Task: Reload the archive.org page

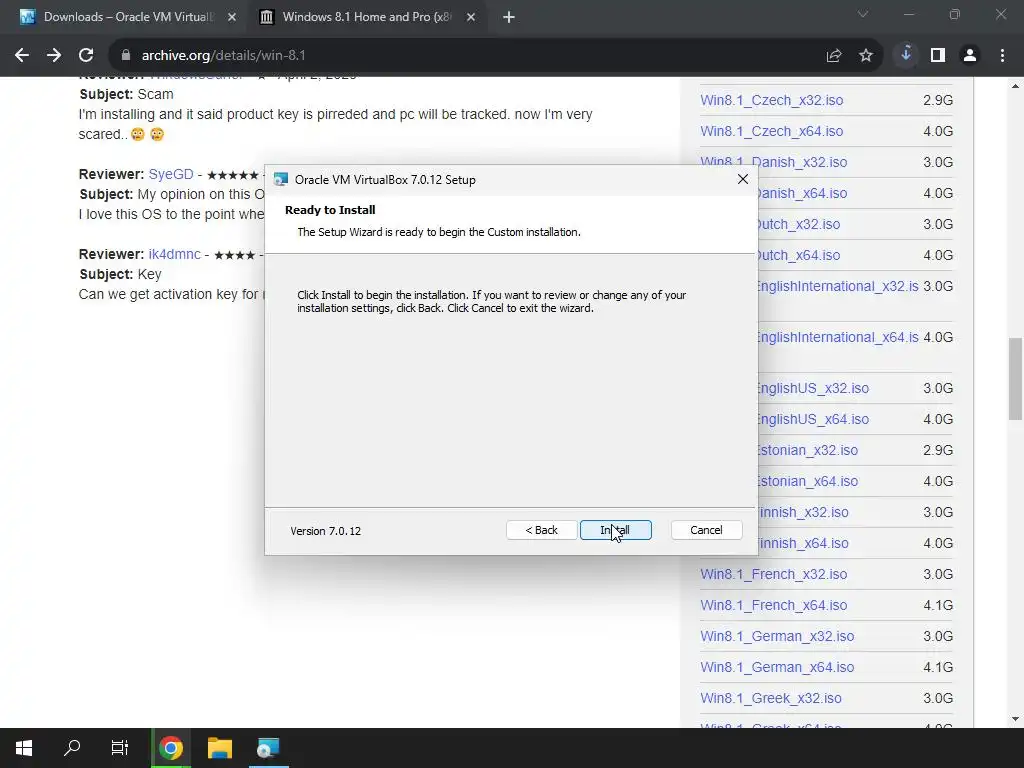Action: point(86,56)
